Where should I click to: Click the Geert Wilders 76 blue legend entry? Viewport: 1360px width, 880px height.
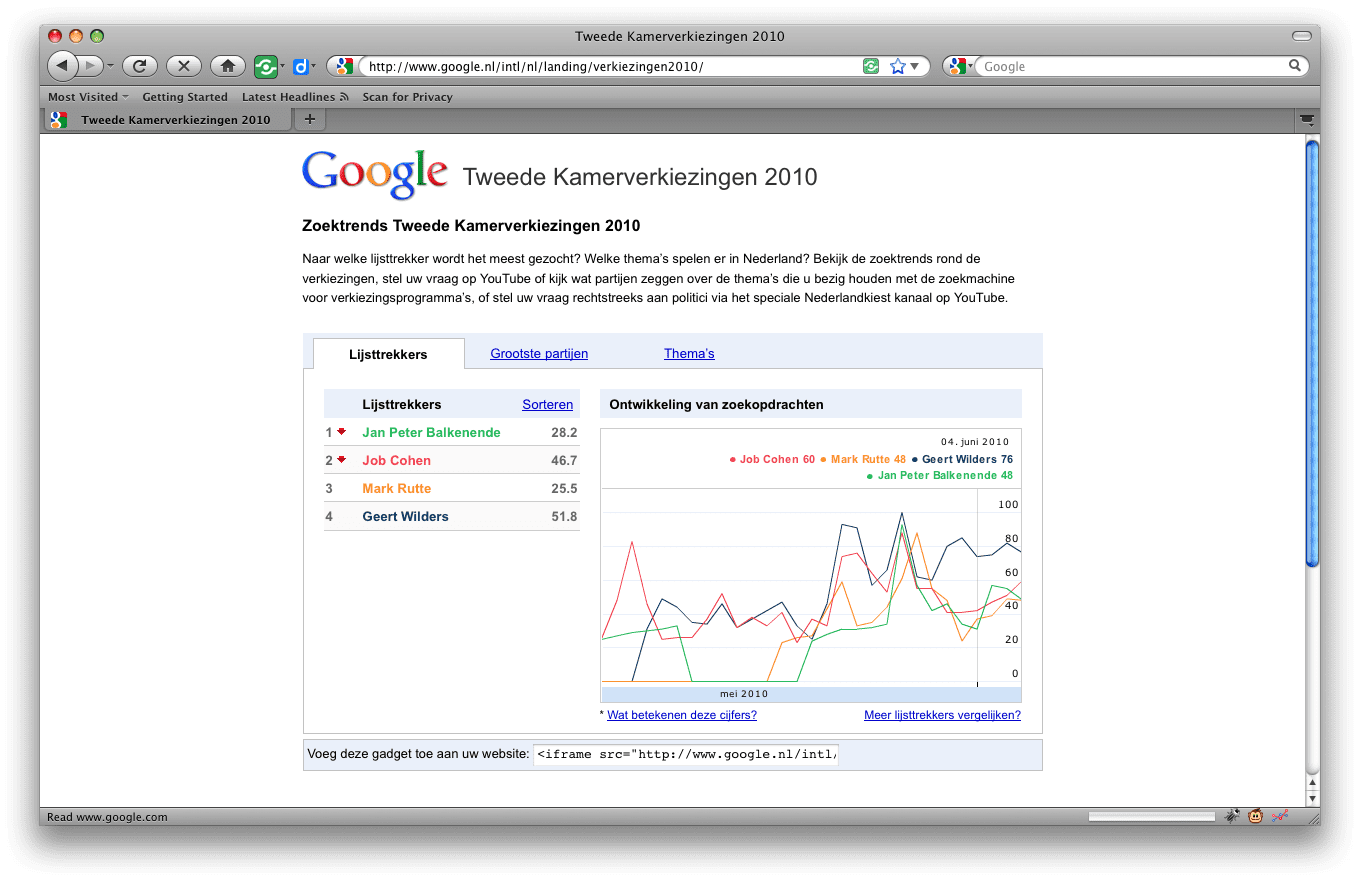coord(962,459)
